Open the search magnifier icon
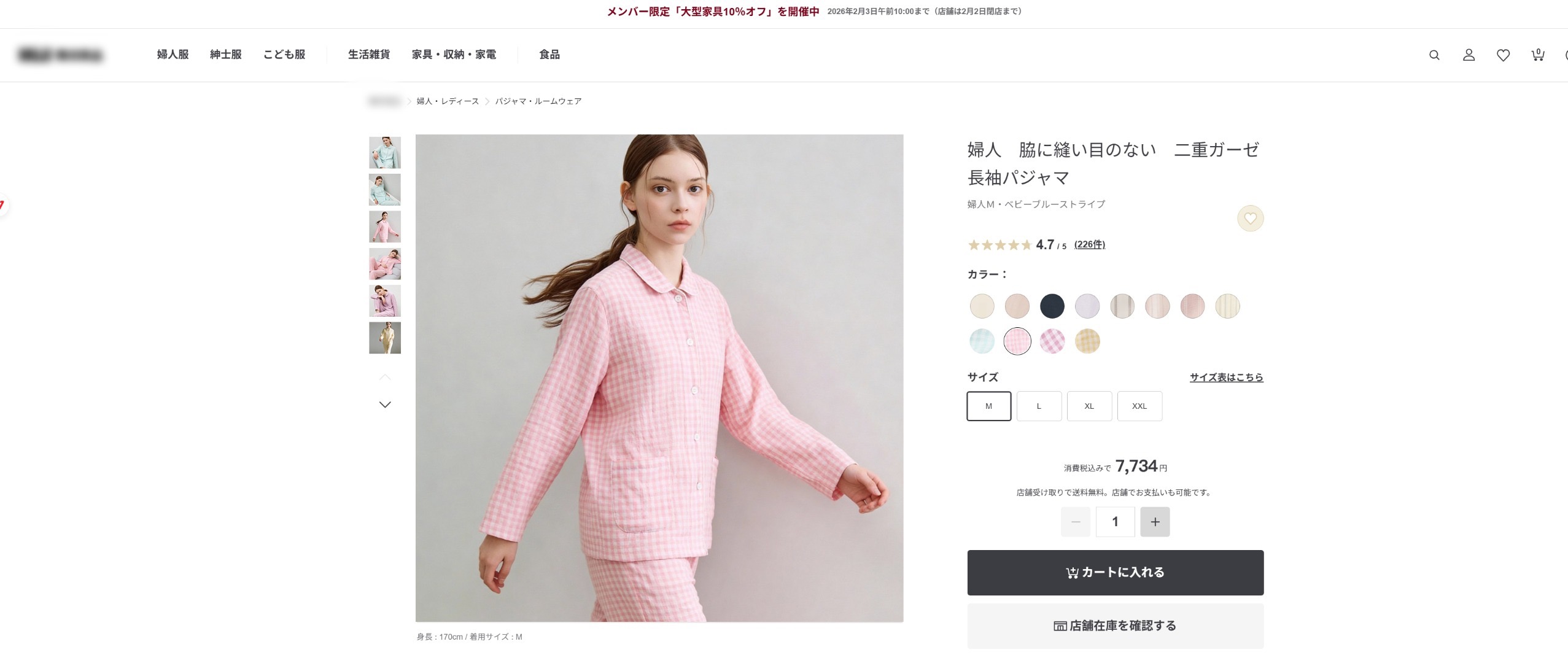Viewport: 1568px width, 663px height. pyautogui.click(x=1434, y=55)
